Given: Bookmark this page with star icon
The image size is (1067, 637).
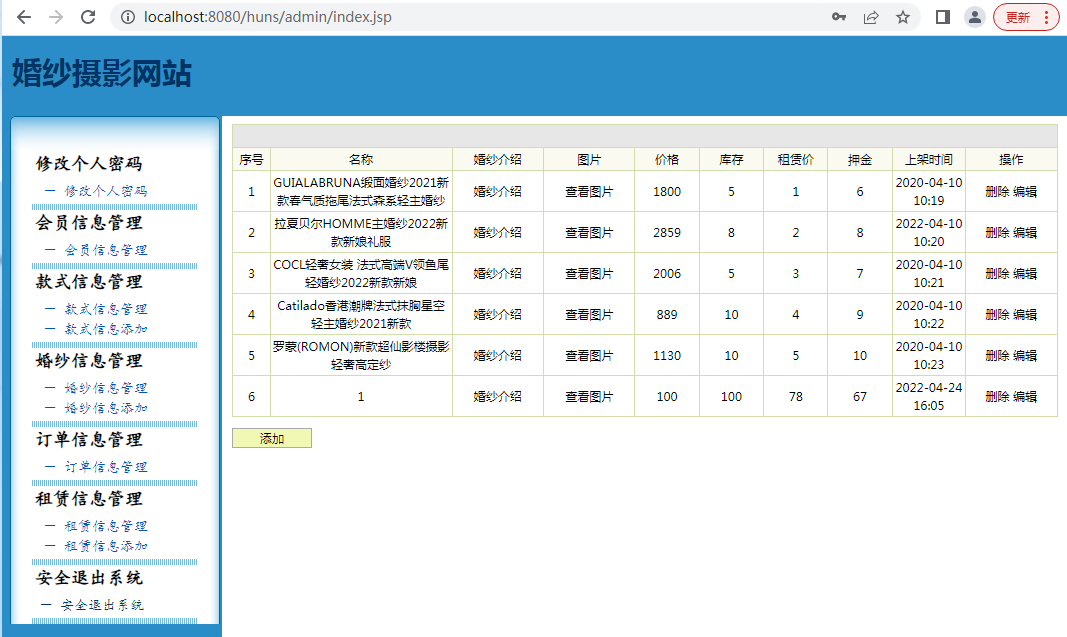Looking at the screenshot, I should (903, 17).
